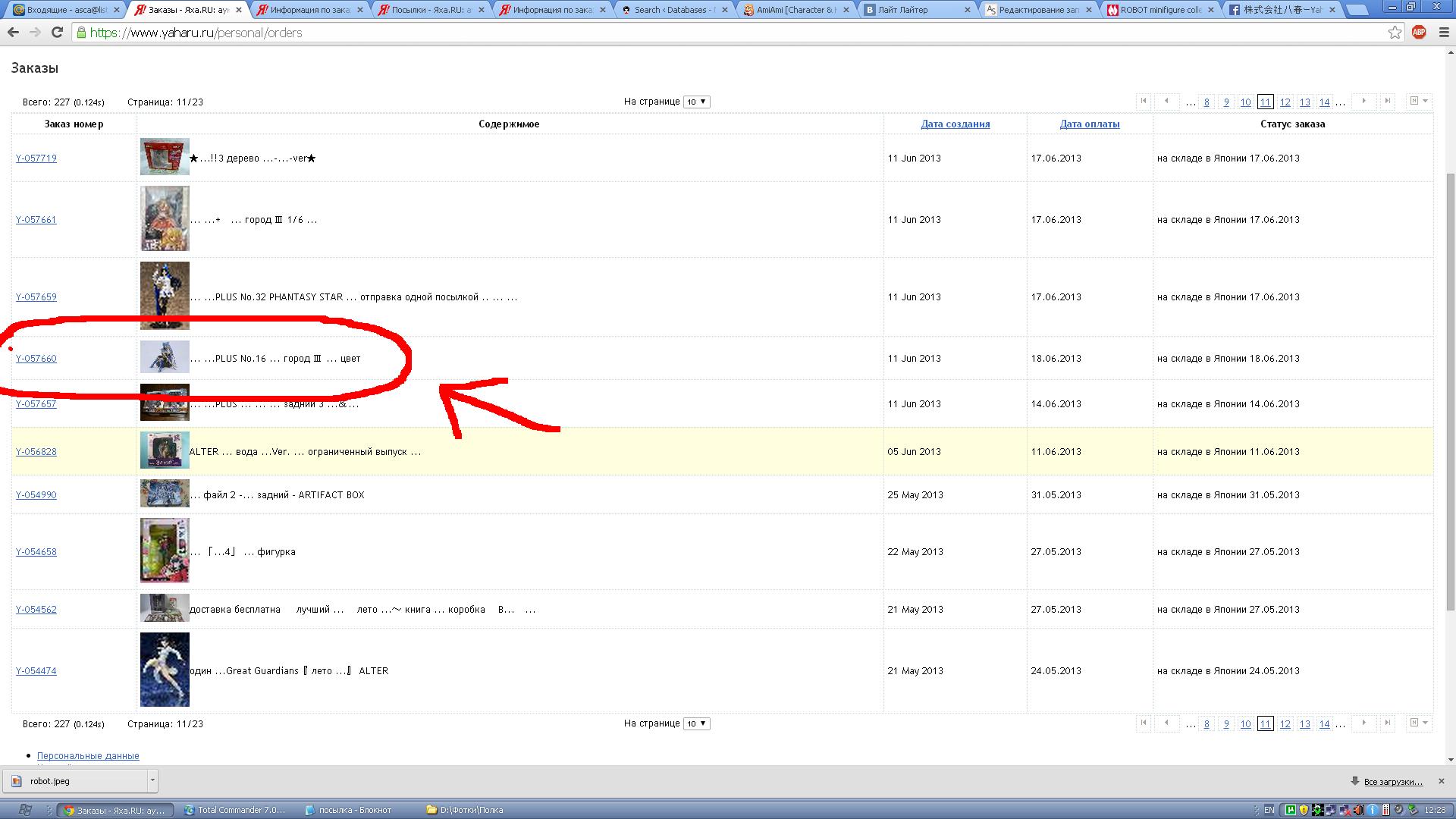Click the Y-054474 figure thumbnail
Screen dimensions: 1456x819
coord(165,670)
